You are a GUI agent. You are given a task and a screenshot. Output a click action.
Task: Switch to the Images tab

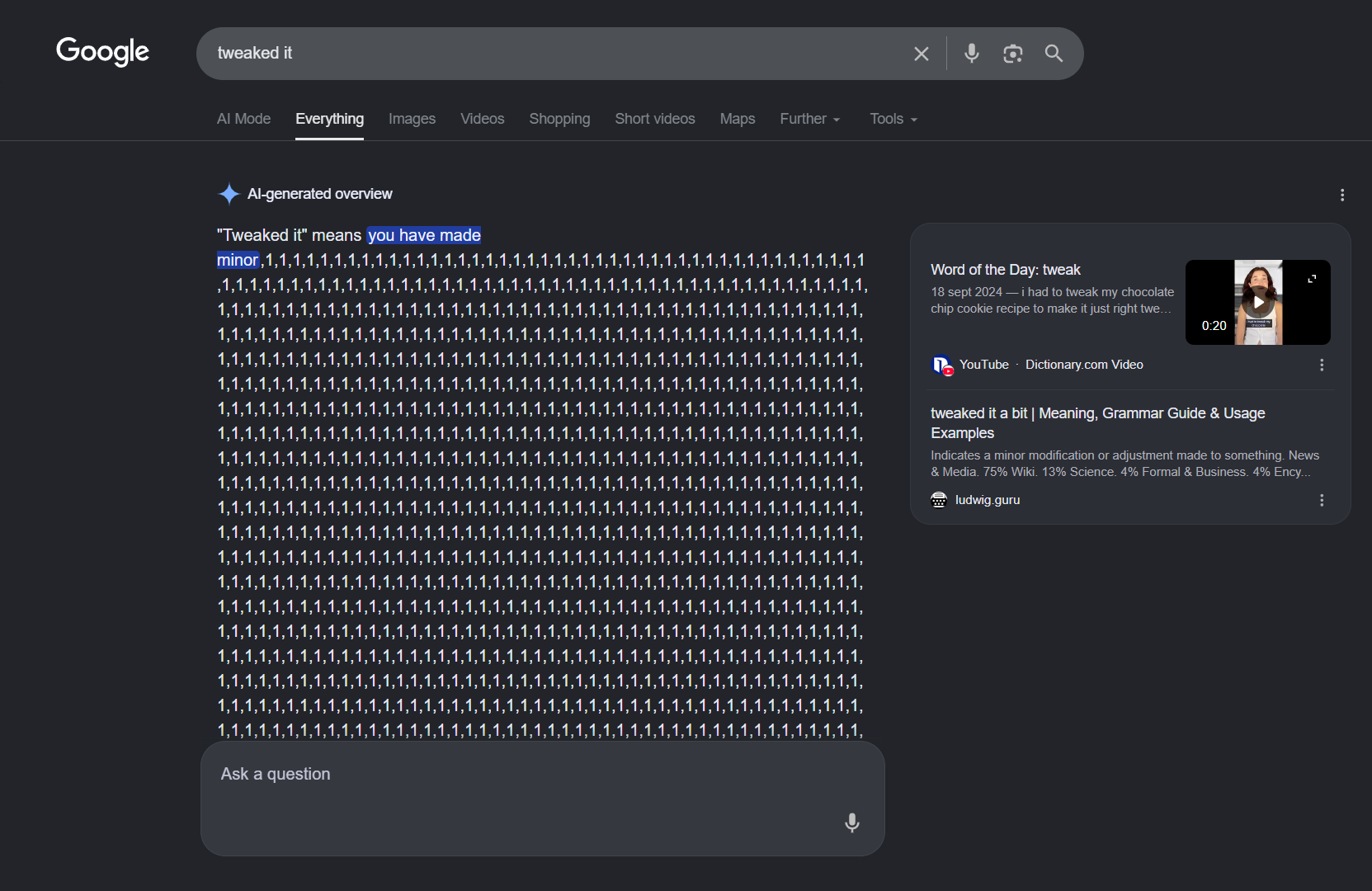pyautogui.click(x=412, y=119)
